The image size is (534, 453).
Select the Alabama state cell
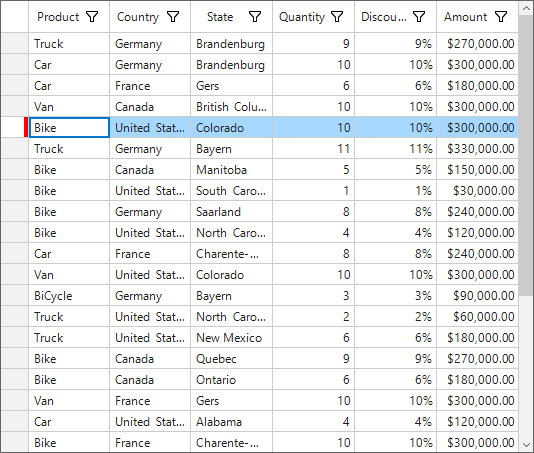(232, 422)
